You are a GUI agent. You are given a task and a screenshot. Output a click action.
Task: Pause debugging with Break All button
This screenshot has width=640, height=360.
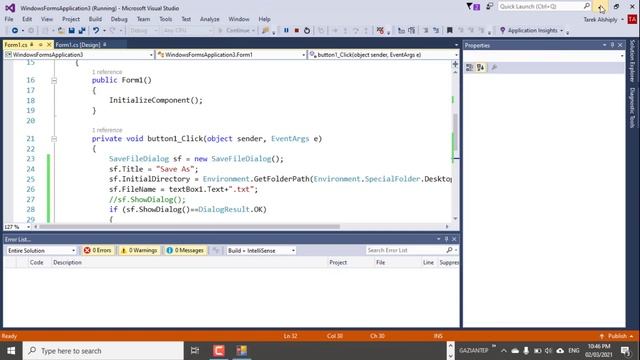(286, 31)
